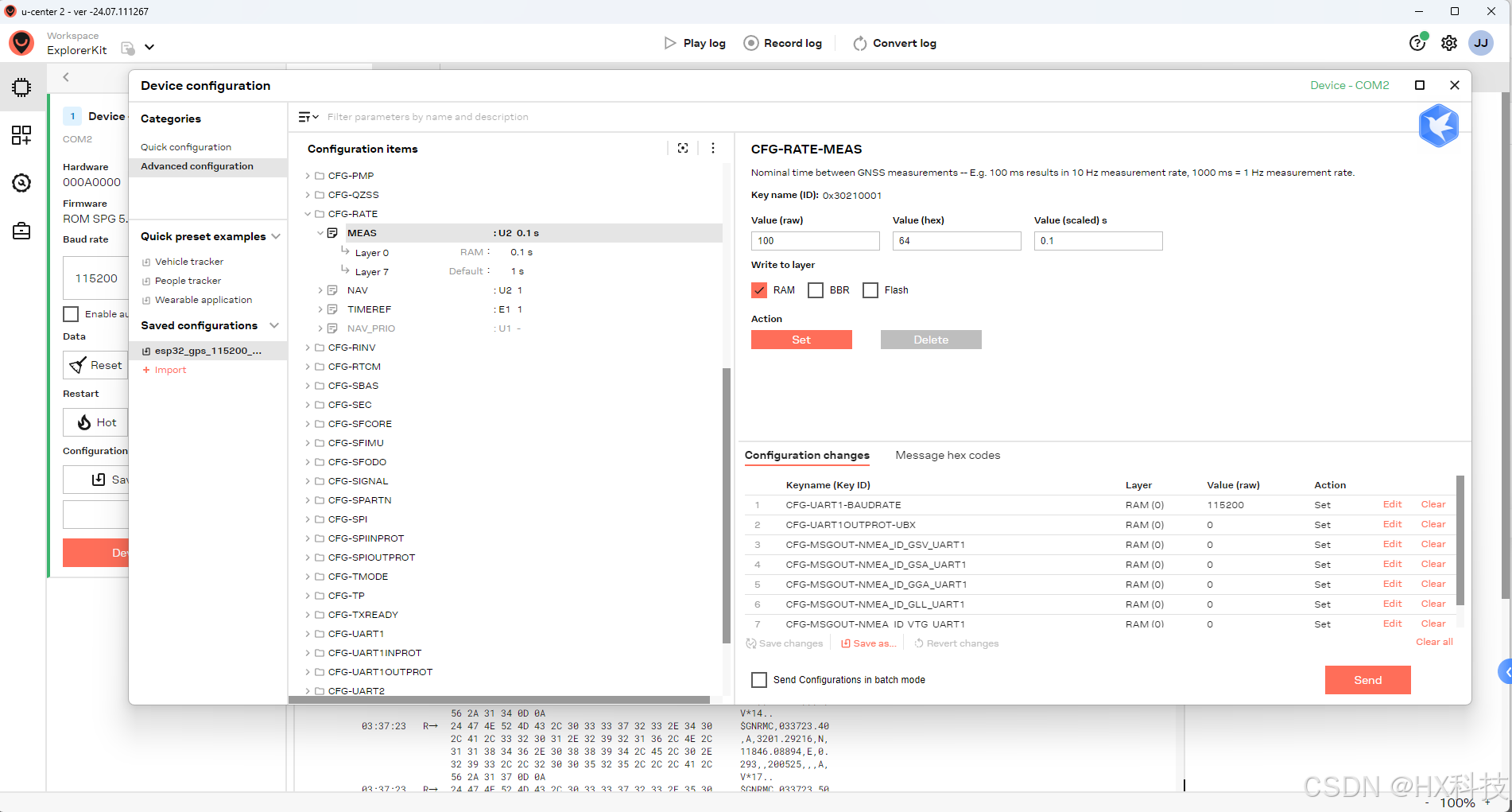Screen dimensions: 1512x812
Task: Click the help icon in the top bar
Action: (x=1417, y=43)
